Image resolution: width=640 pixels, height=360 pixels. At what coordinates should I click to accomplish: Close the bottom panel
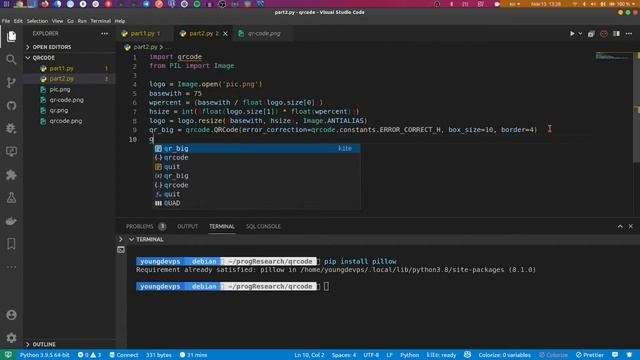(631, 226)
